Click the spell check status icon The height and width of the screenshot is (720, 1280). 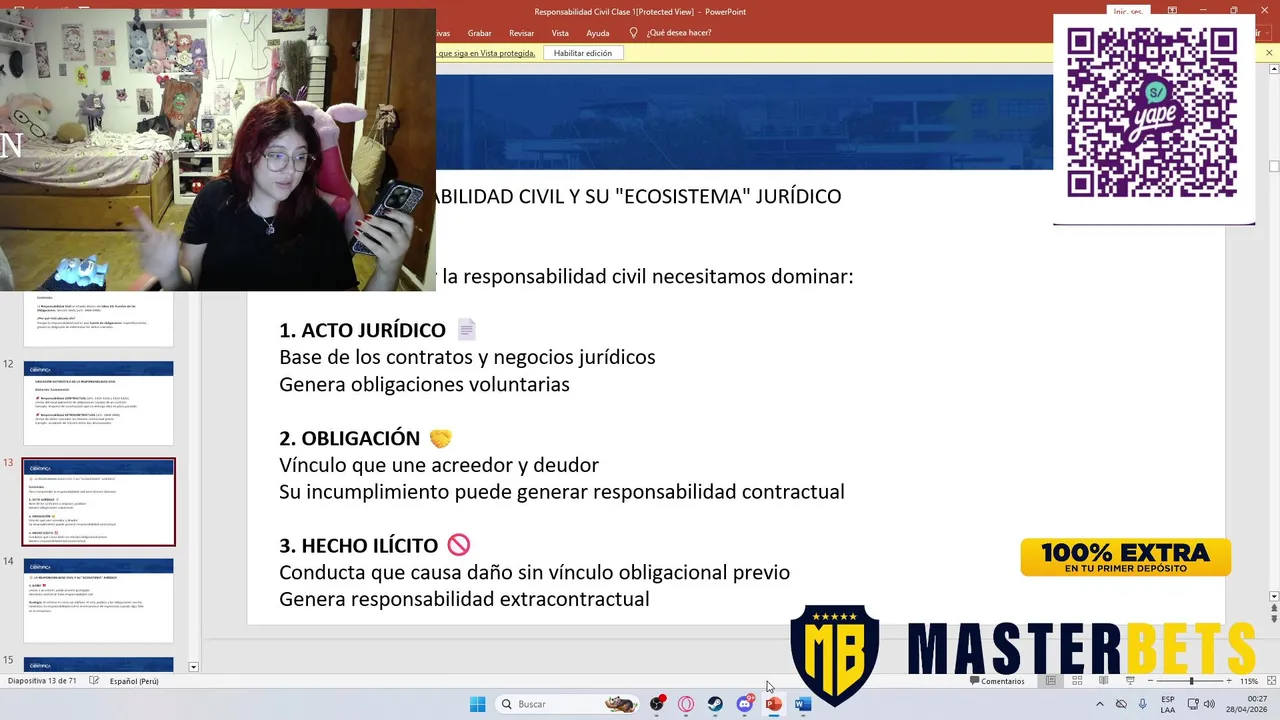(x=94, y=681)
